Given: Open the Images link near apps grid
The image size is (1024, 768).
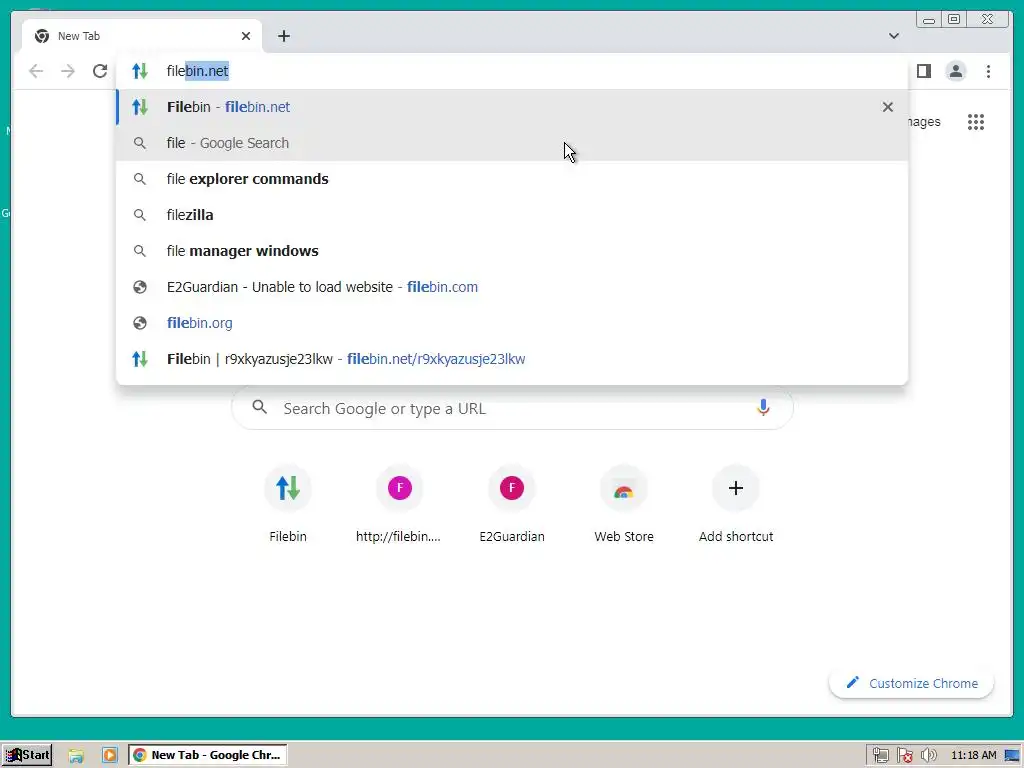Looking at the screenshot, I should tap(923, 121).
